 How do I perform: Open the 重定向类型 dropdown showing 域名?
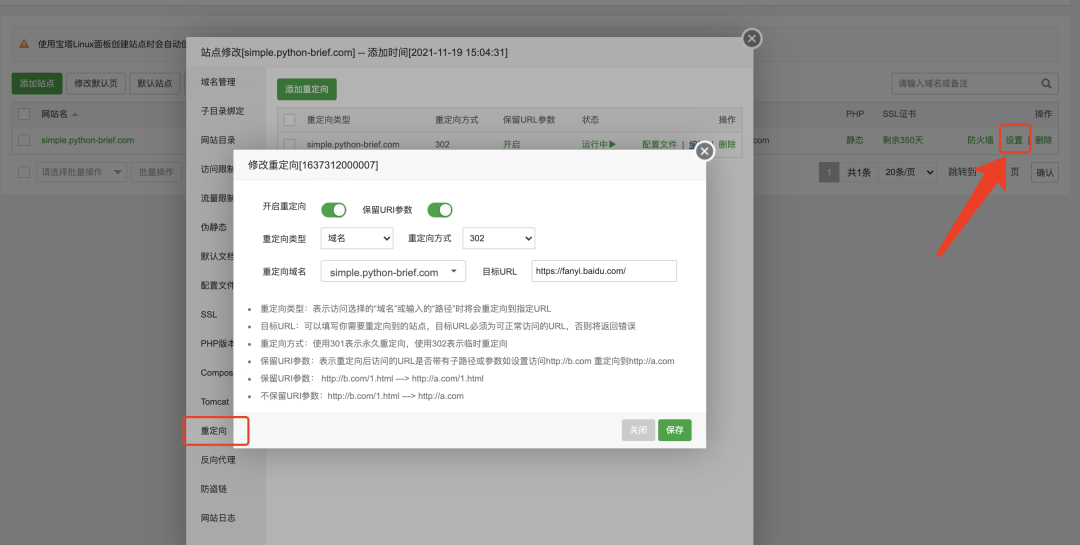pyautogui.click(x=357, y=239)
